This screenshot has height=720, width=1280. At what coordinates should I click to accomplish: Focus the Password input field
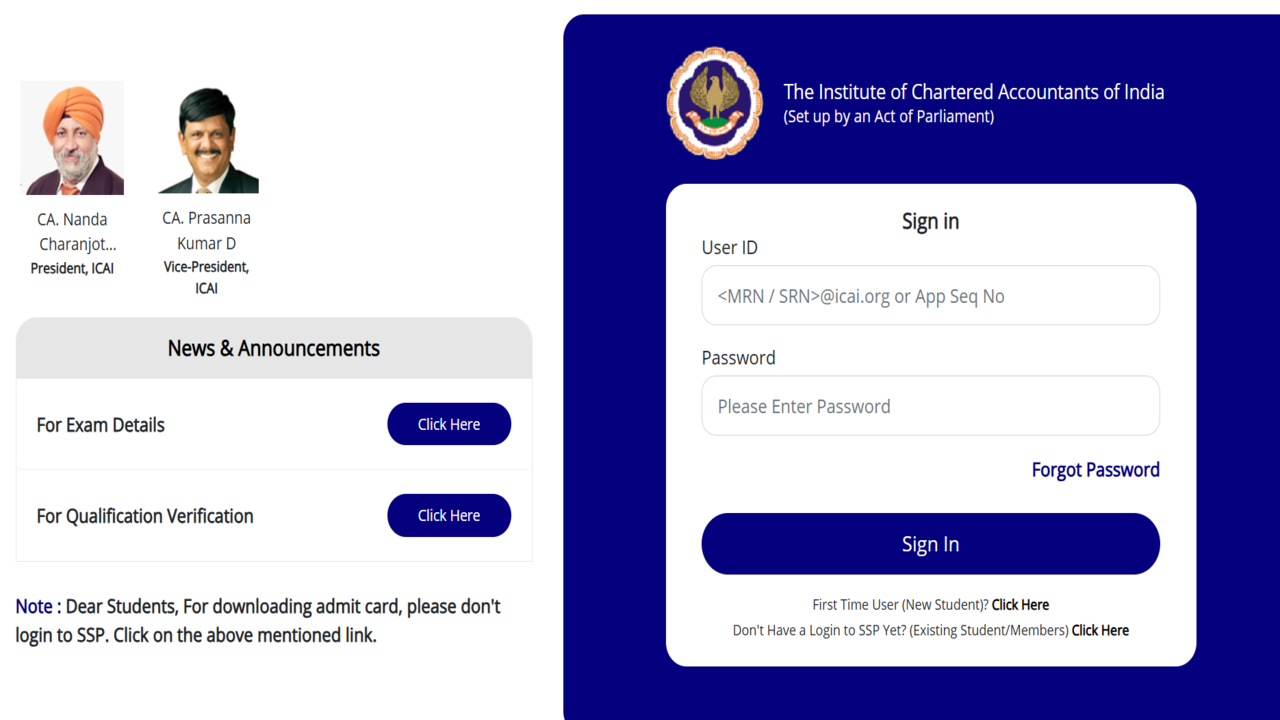(930, 406)
